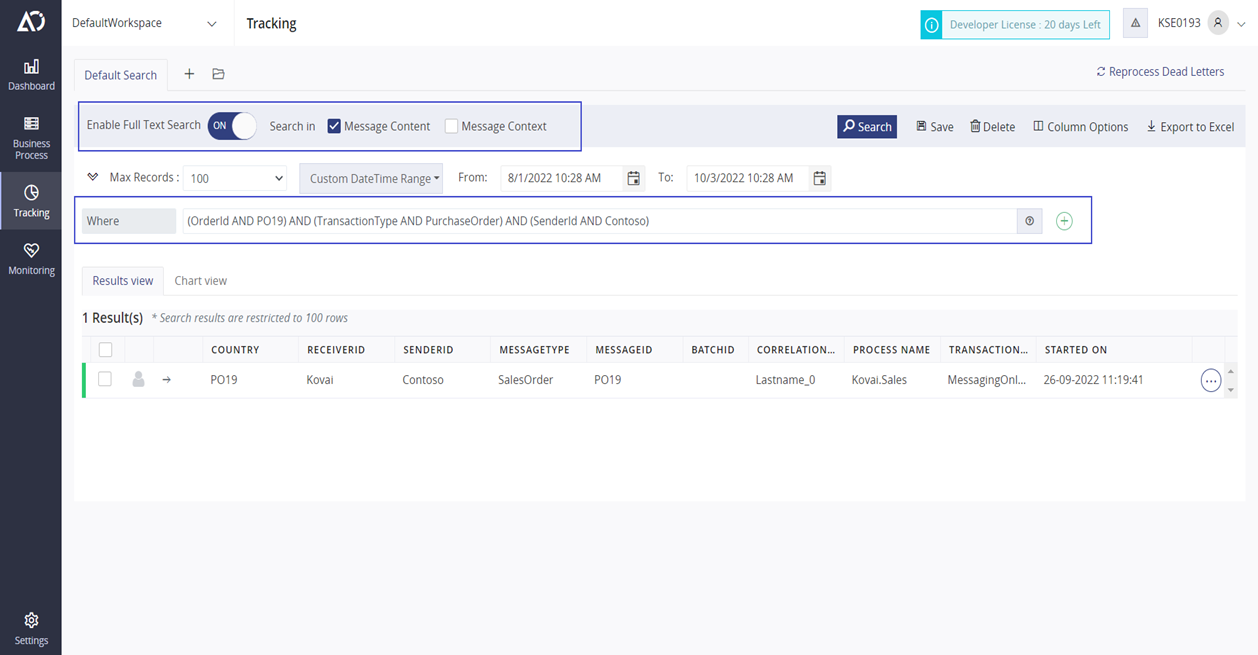This screenshot has width=1258, height=655.
Task: Sort by SENDERID column header
Action: point(428,350)
